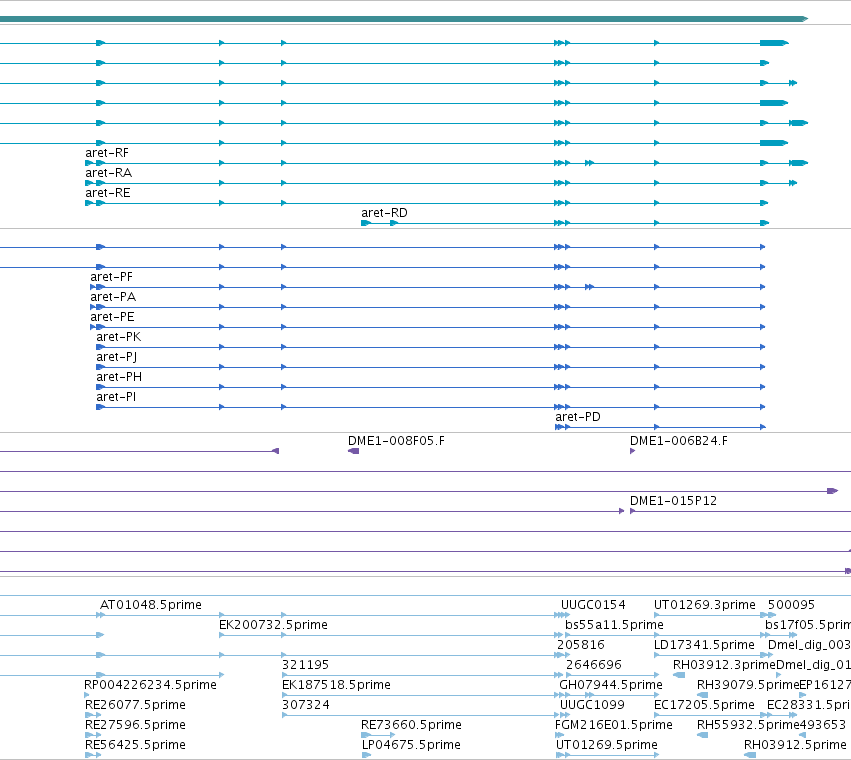Image resolution: width=851 pixels, height=760 pixels.
Task: Select the UUGC0154 EST label
Action: click(593, 605)
